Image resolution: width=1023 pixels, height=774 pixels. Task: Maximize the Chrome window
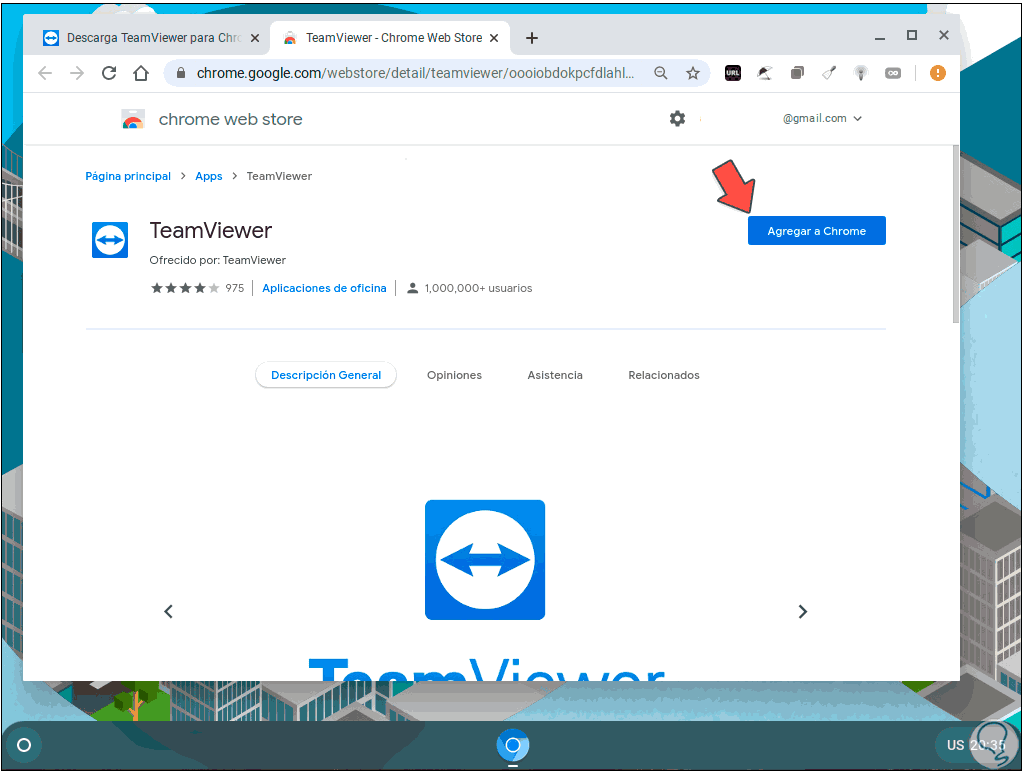tap(912, 35)
